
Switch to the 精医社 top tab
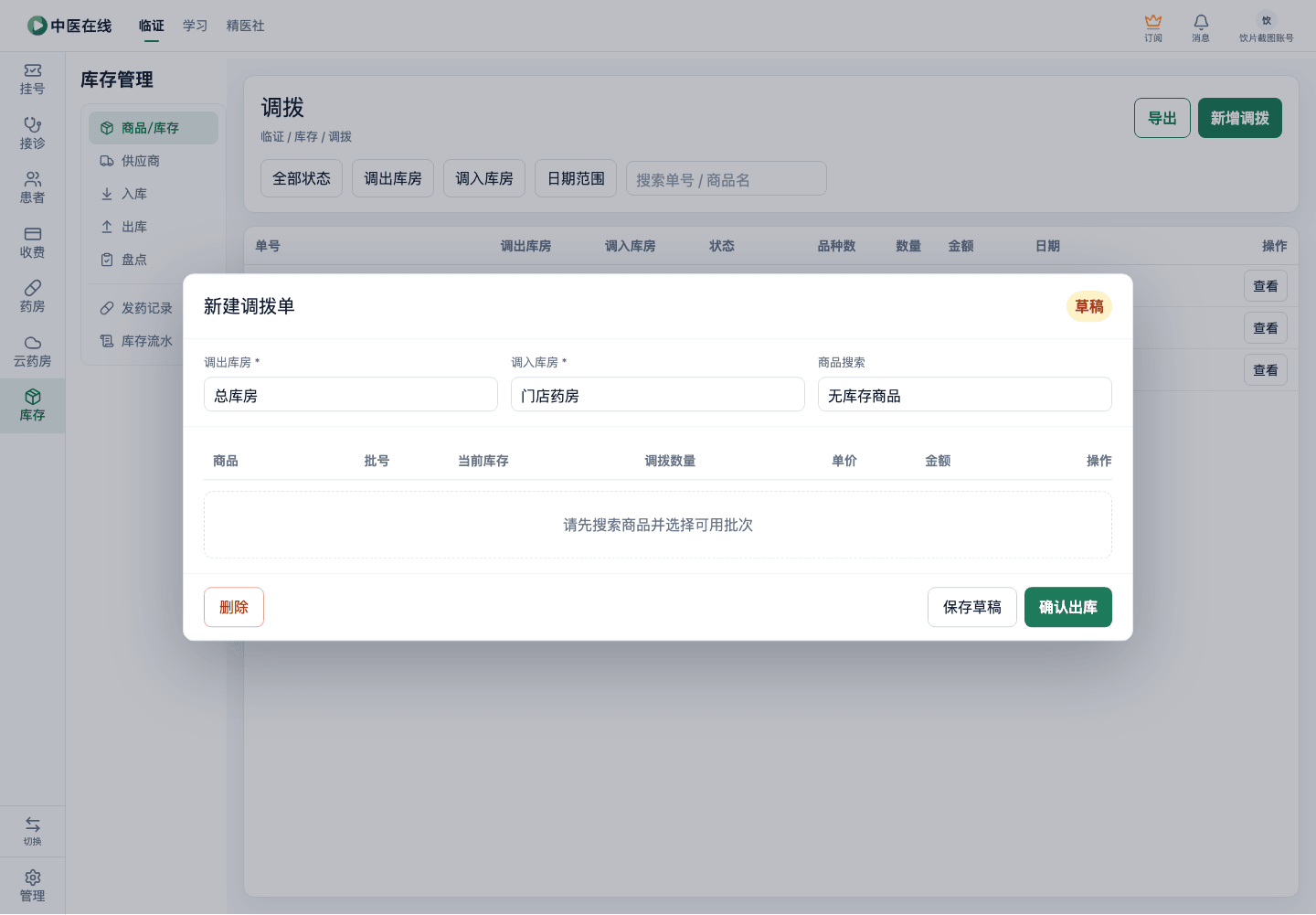(x=246, y=26)
